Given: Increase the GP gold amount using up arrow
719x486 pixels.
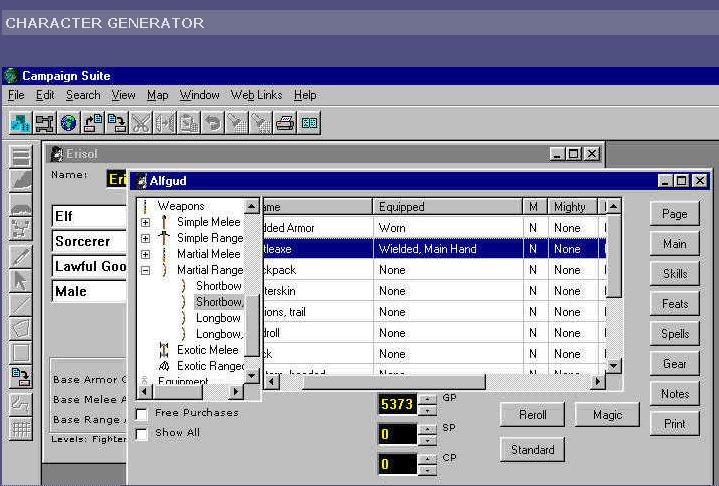Looking at the screenshot, I should [x=427, y=398].
